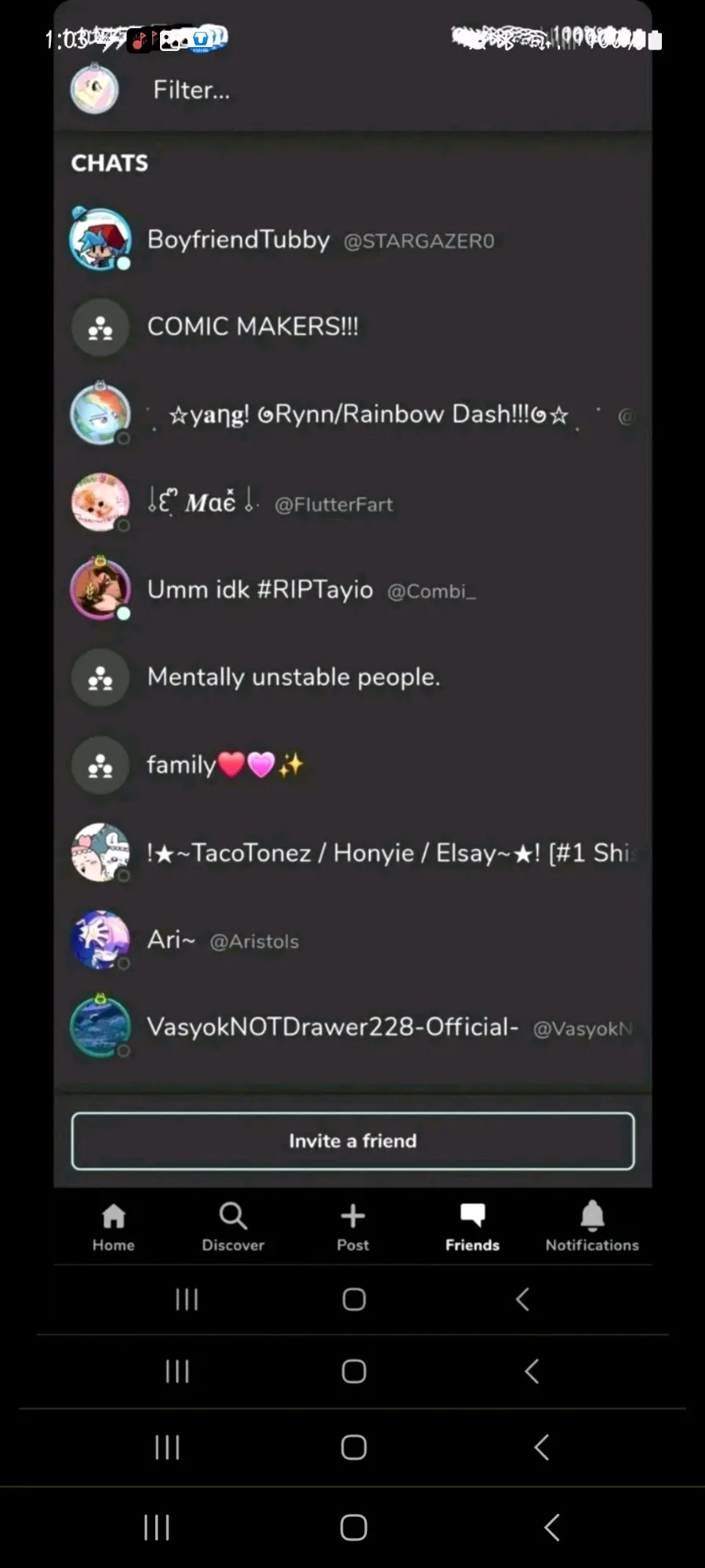Tap the @STARGAZER0 username
The width and height of the screenshot is (705, 1568).
(419, 241)
